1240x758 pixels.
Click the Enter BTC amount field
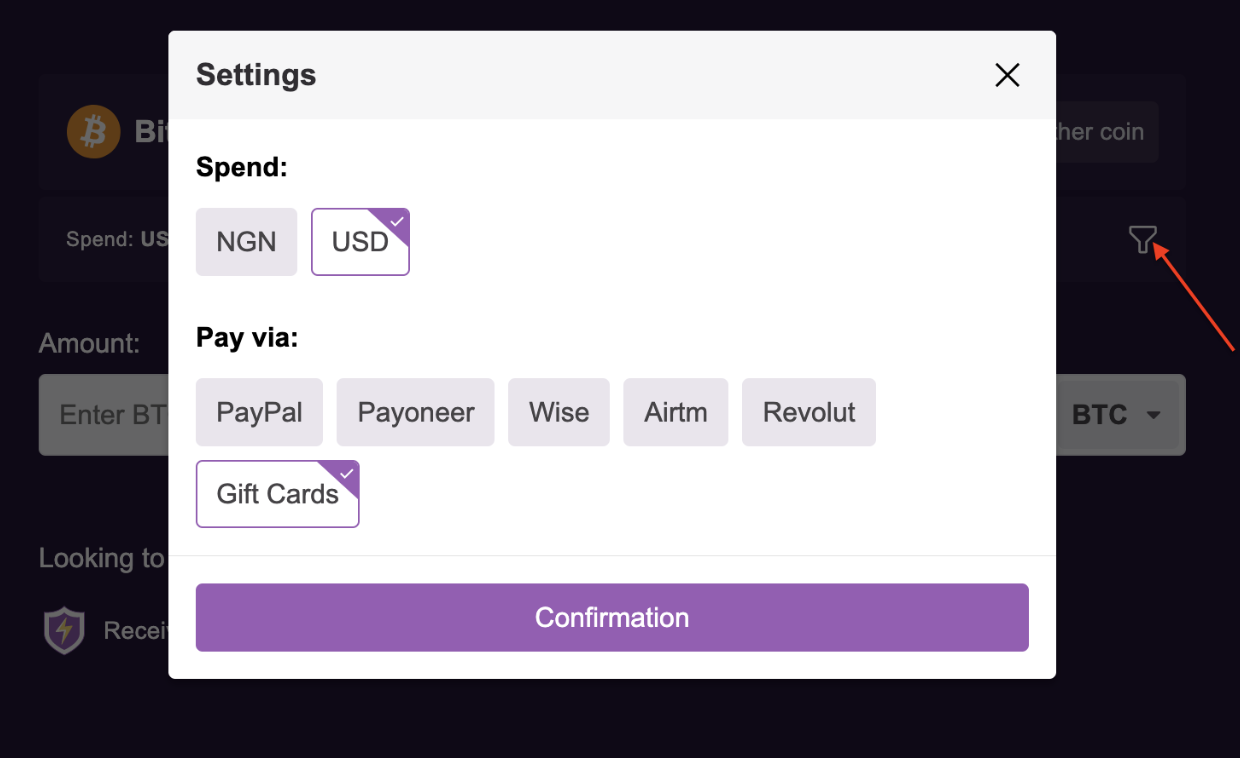(x=110, y=414)
